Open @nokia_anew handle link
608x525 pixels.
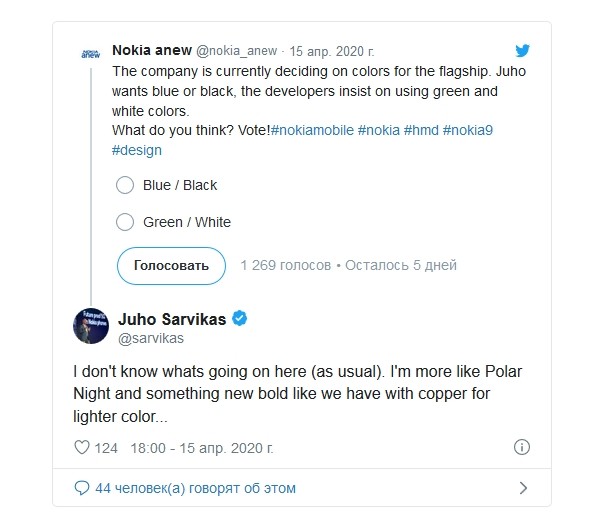237,51
